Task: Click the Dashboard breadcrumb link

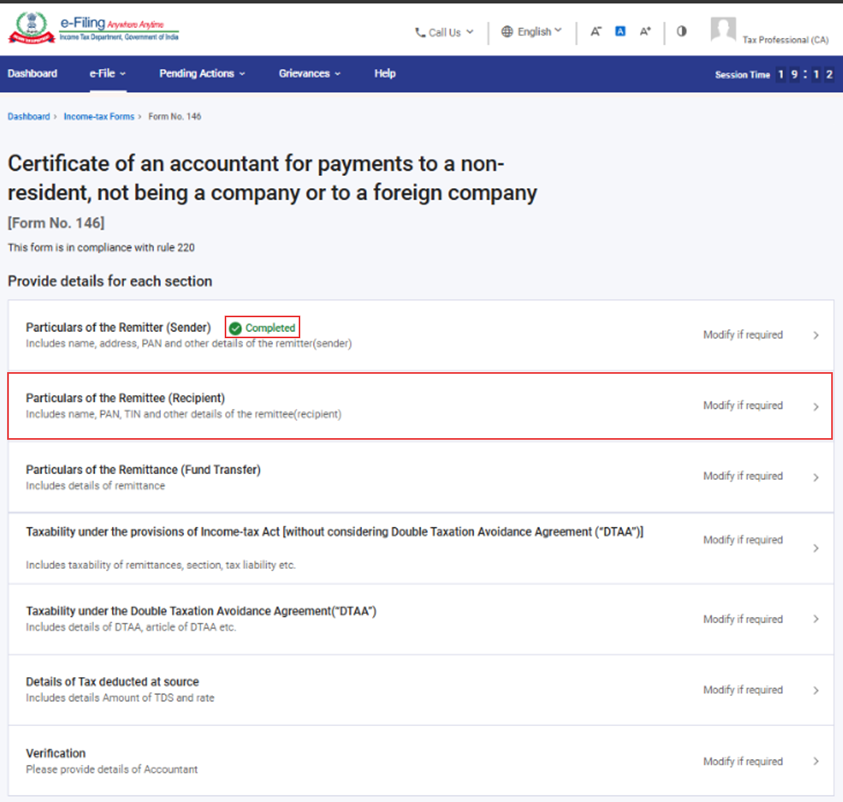Action: (28, 117)
